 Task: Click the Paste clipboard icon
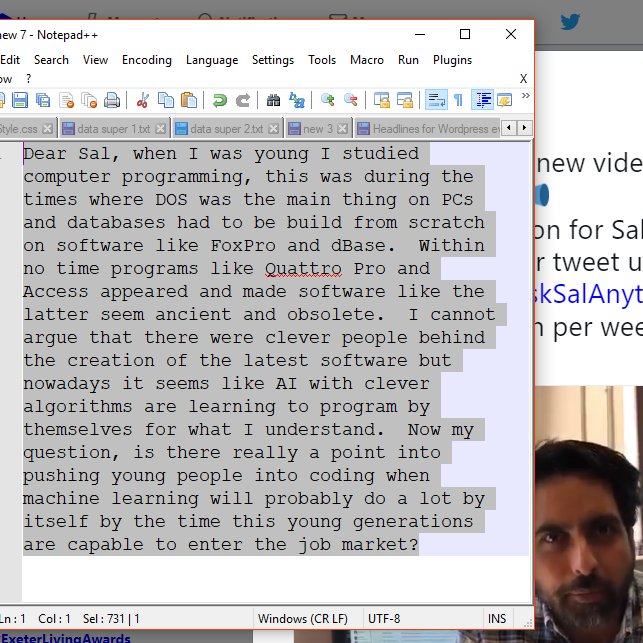[189, 100]
